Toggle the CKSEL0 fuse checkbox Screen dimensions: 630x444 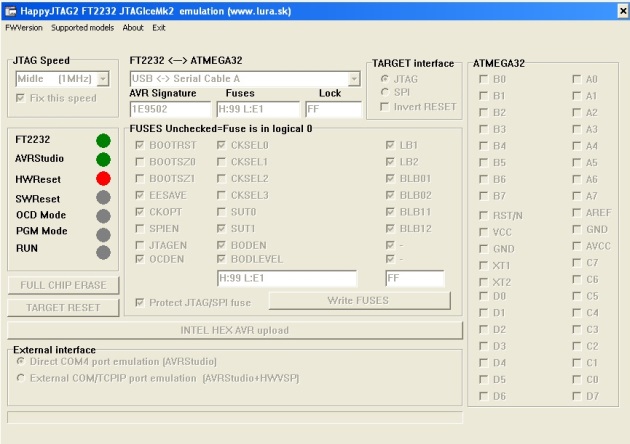pos(221,145)
